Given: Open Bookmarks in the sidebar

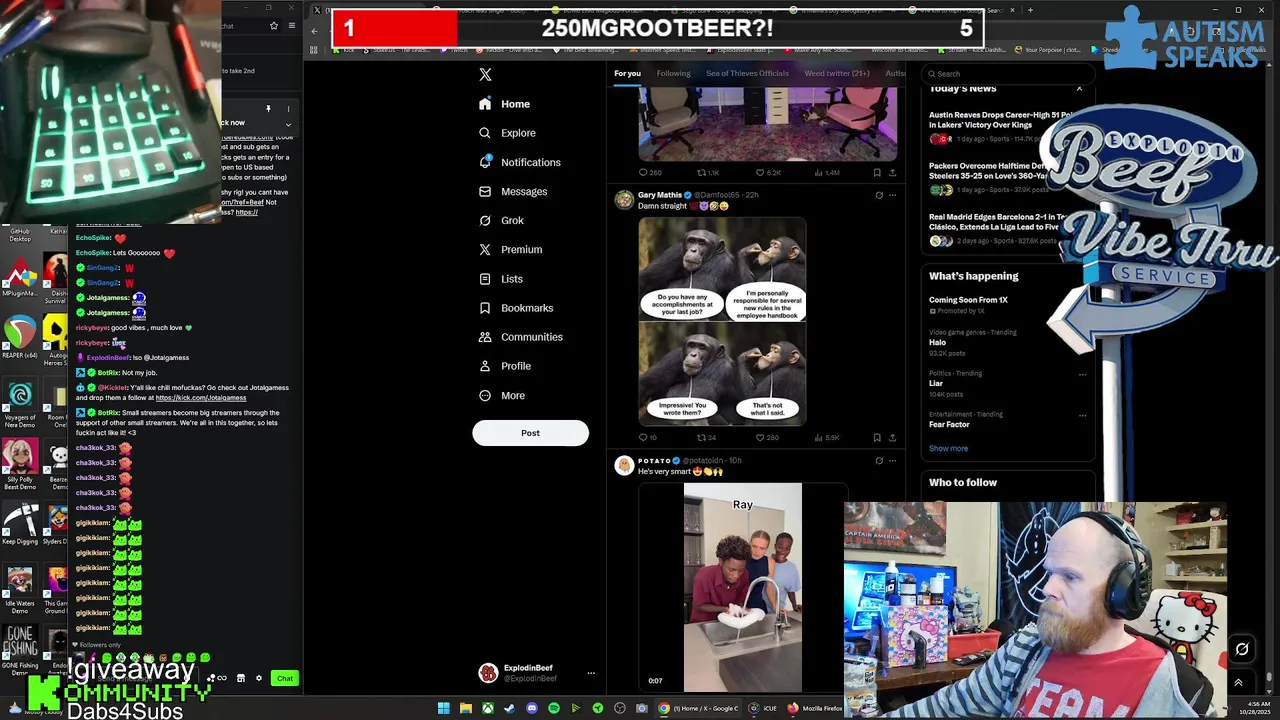Looking at the screenshot, I should [x=516, y=308].
